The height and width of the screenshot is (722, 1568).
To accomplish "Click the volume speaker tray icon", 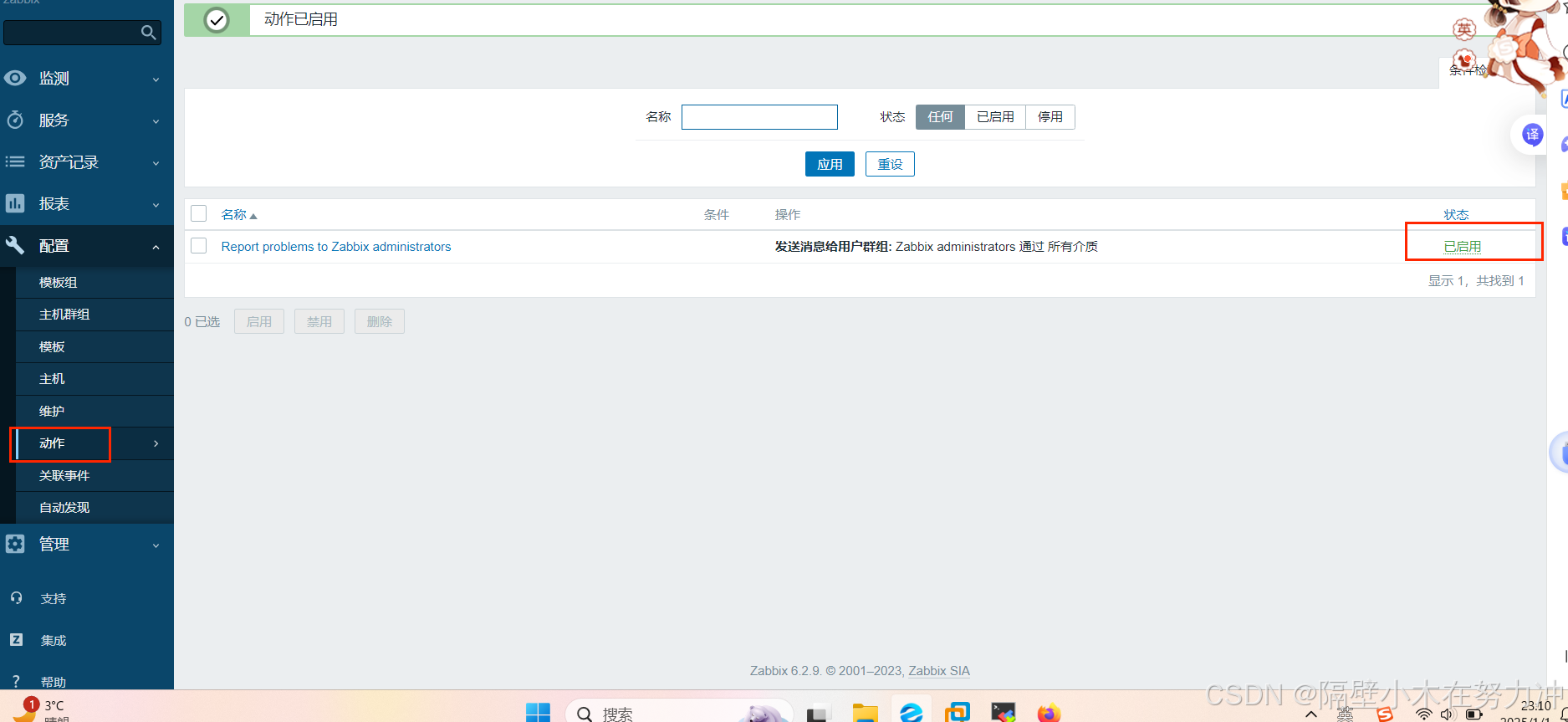I will pos(1448,714).
